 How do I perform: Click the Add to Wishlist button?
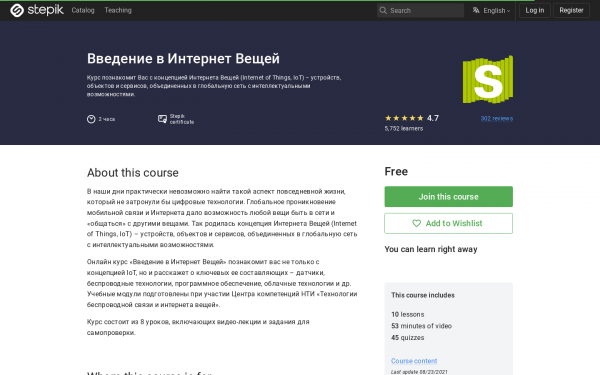click(448, 223)
